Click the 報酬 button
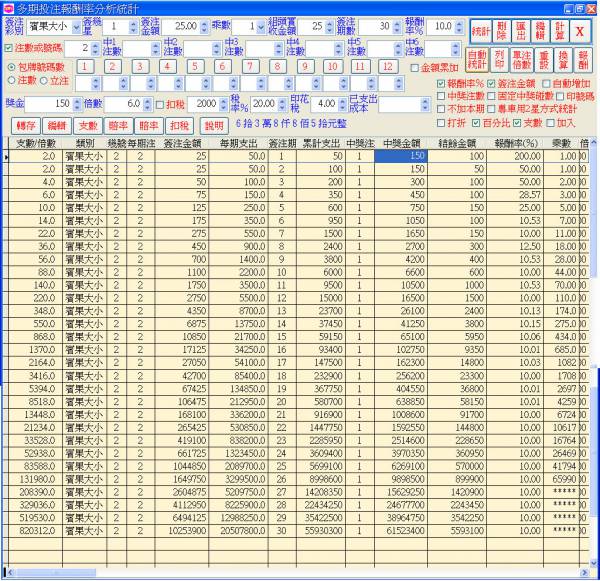The height and width of the screenshot is (581, 600). 583,60
